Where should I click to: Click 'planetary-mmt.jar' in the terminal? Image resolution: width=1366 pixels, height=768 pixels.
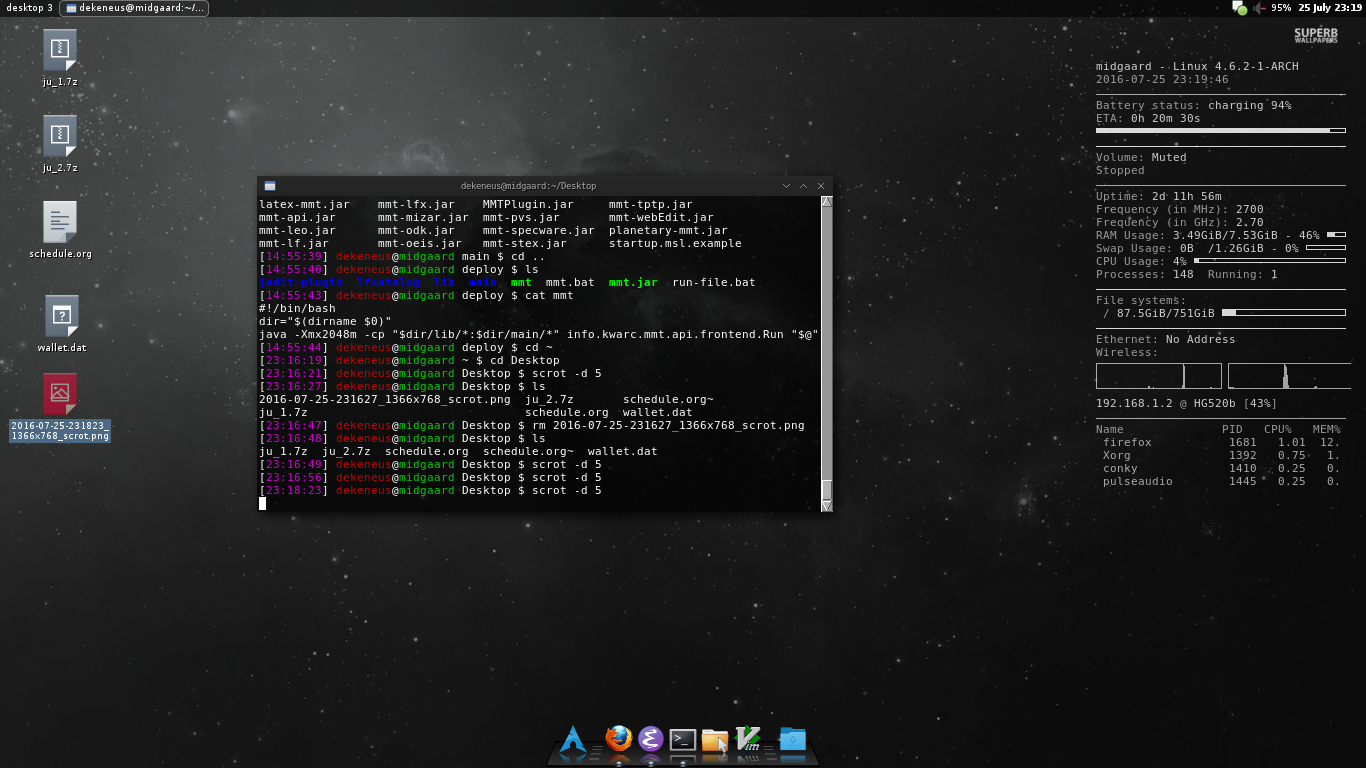(x=668, y=230)
